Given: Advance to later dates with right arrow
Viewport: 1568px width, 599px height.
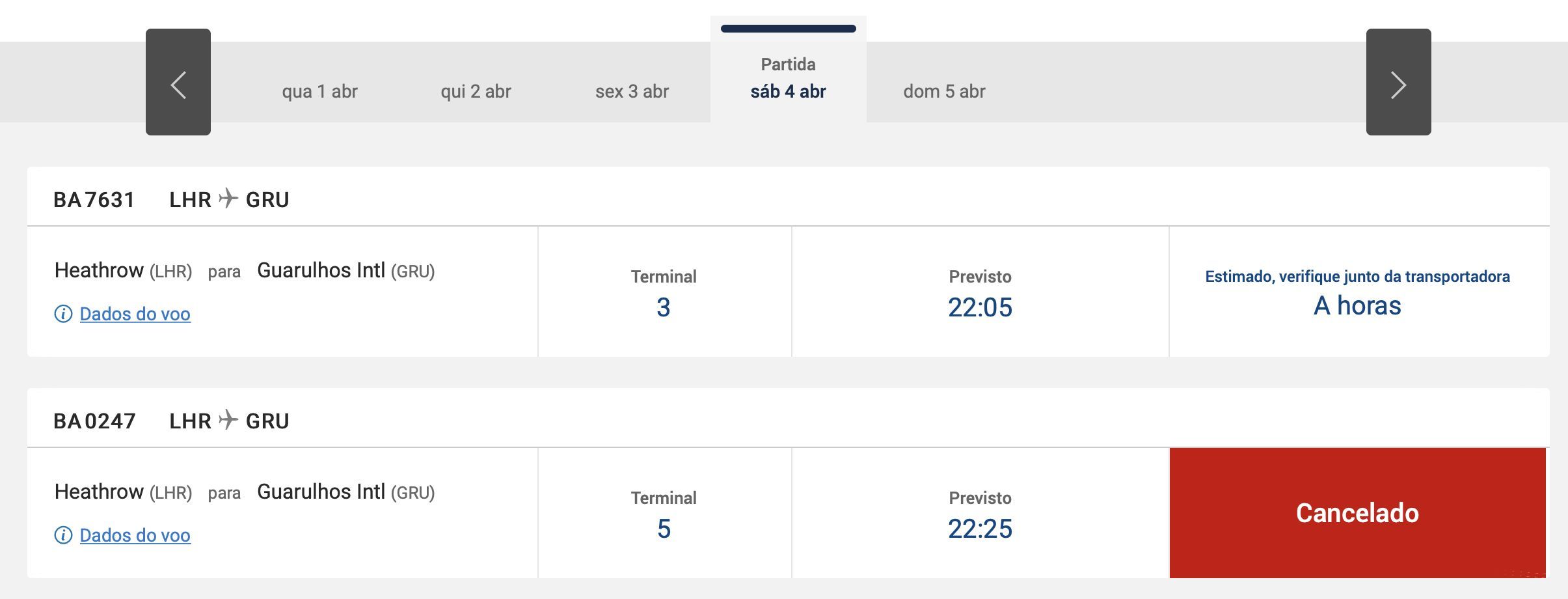Looking at the screenshot, I should [1398, 82].
